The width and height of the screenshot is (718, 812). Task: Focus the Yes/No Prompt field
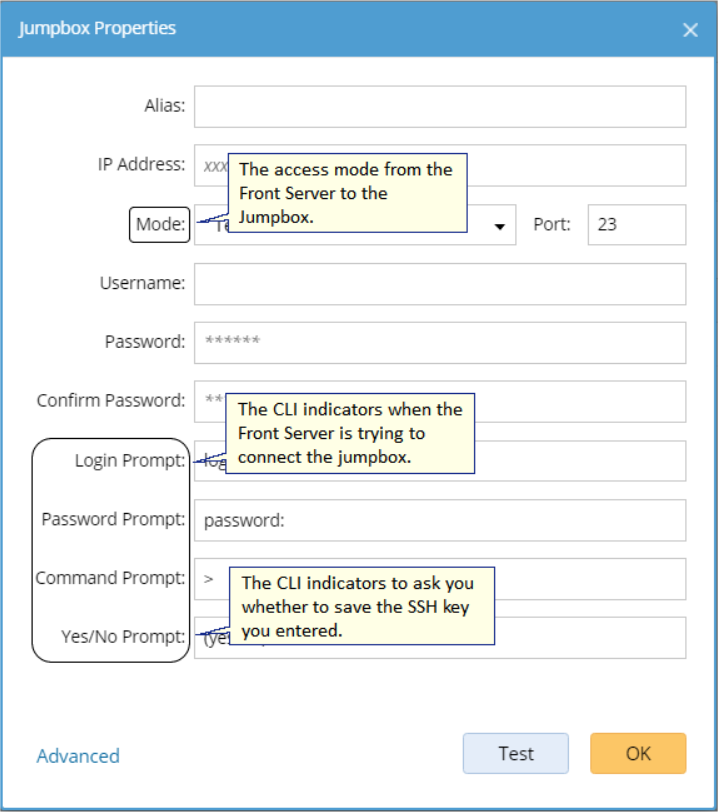[590, 638]
